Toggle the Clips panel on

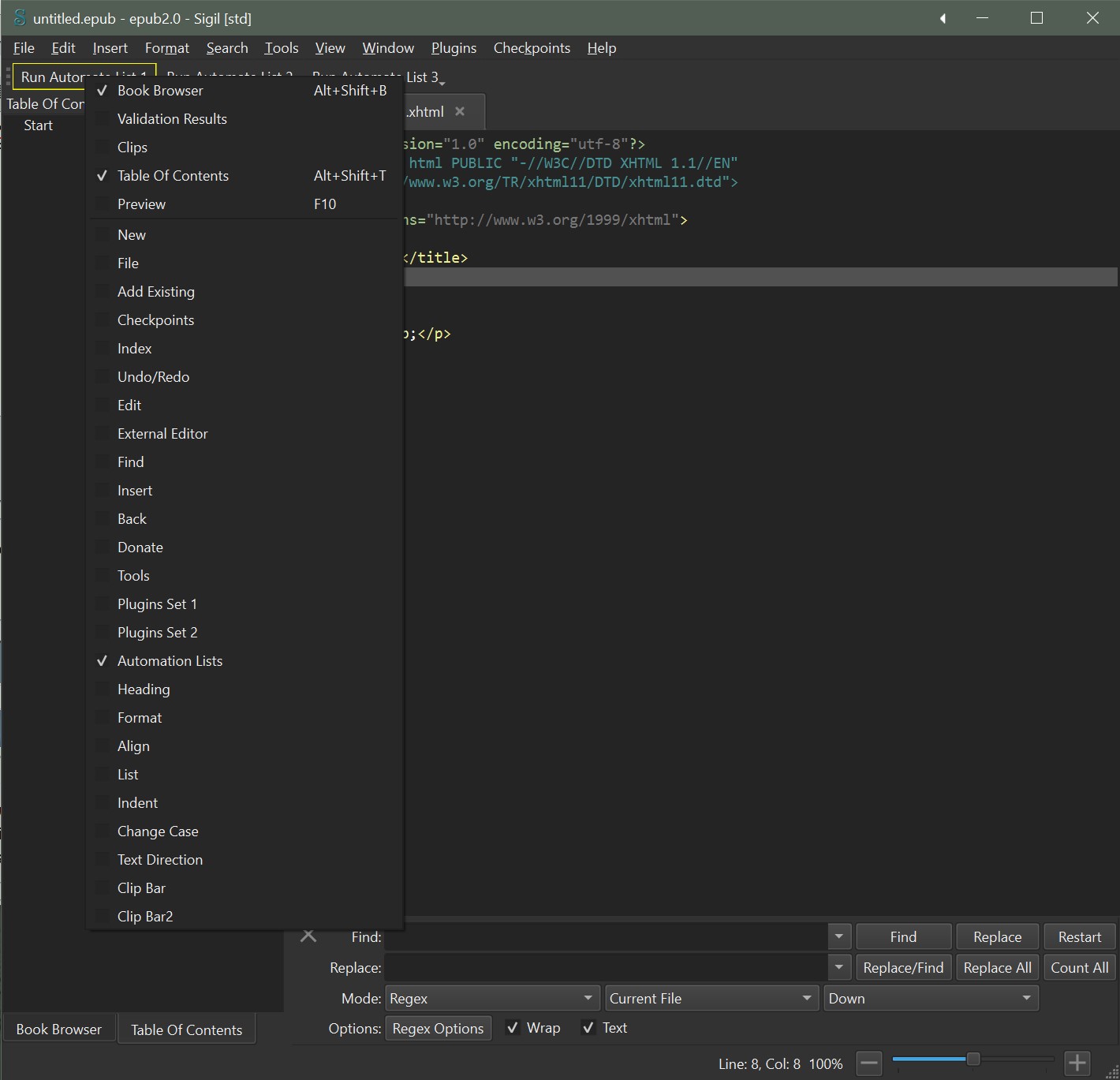point(245,148)
